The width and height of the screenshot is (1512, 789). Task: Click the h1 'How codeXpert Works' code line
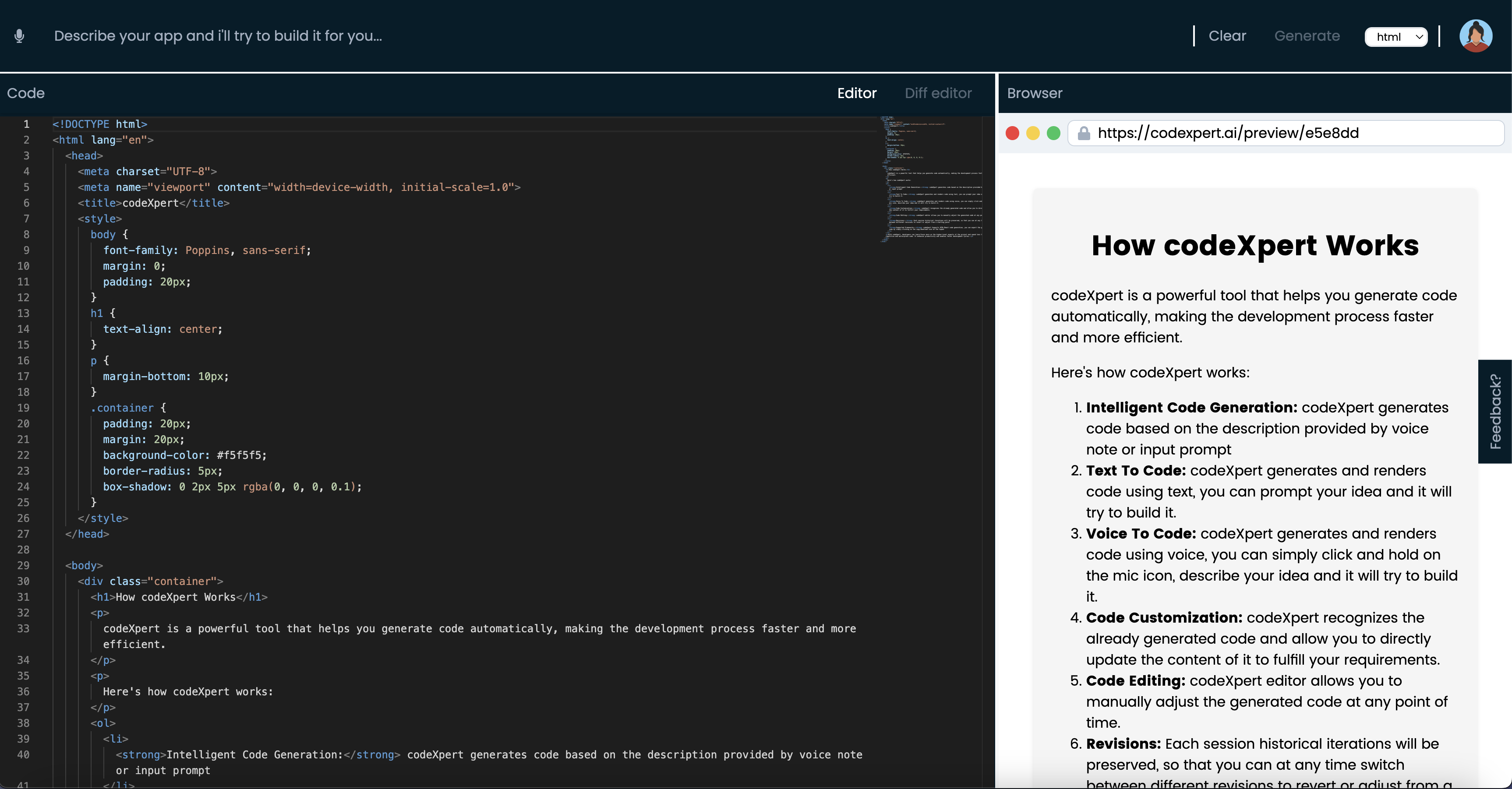click(179, 597)
